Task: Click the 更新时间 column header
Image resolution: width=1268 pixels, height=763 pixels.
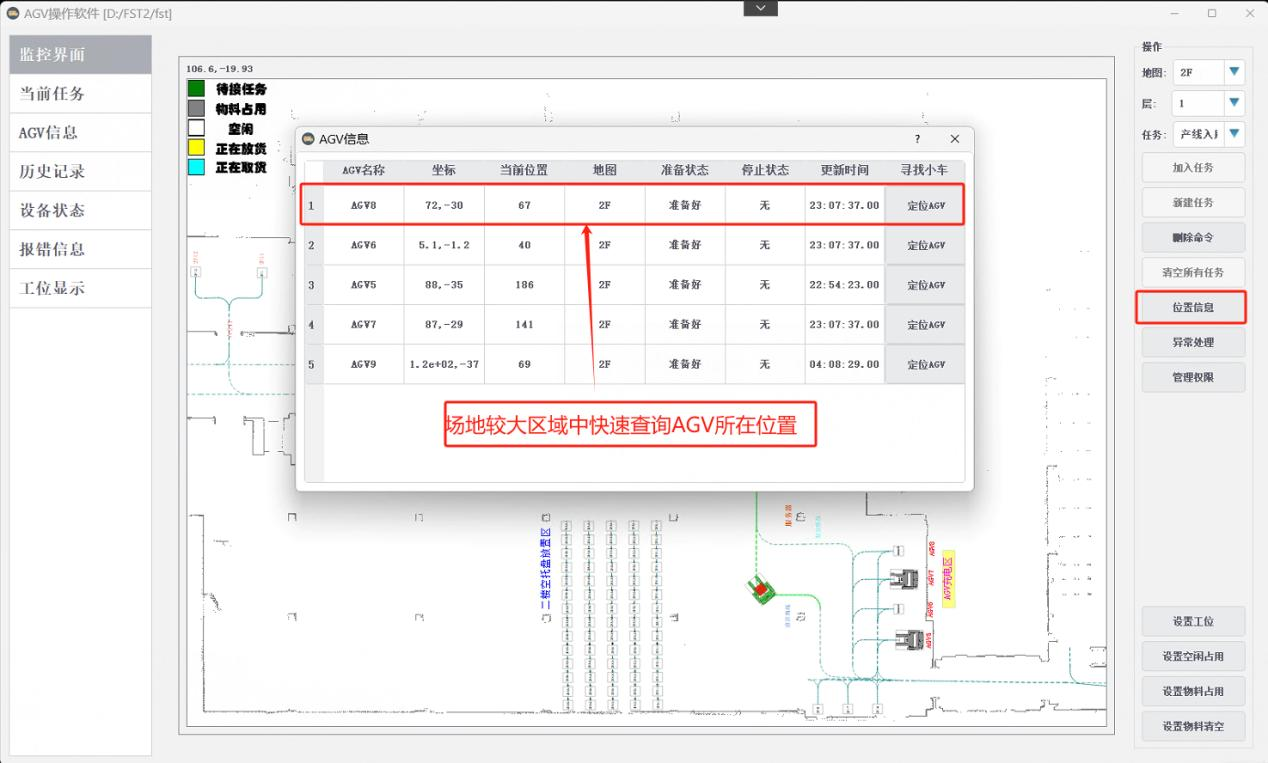Action: pyautogui.click(x=844, y=170)
